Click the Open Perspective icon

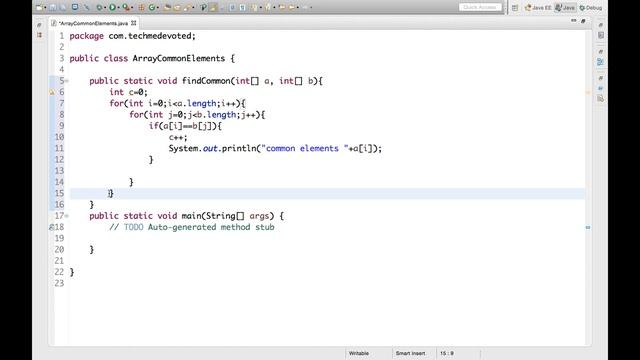[515, 7]
